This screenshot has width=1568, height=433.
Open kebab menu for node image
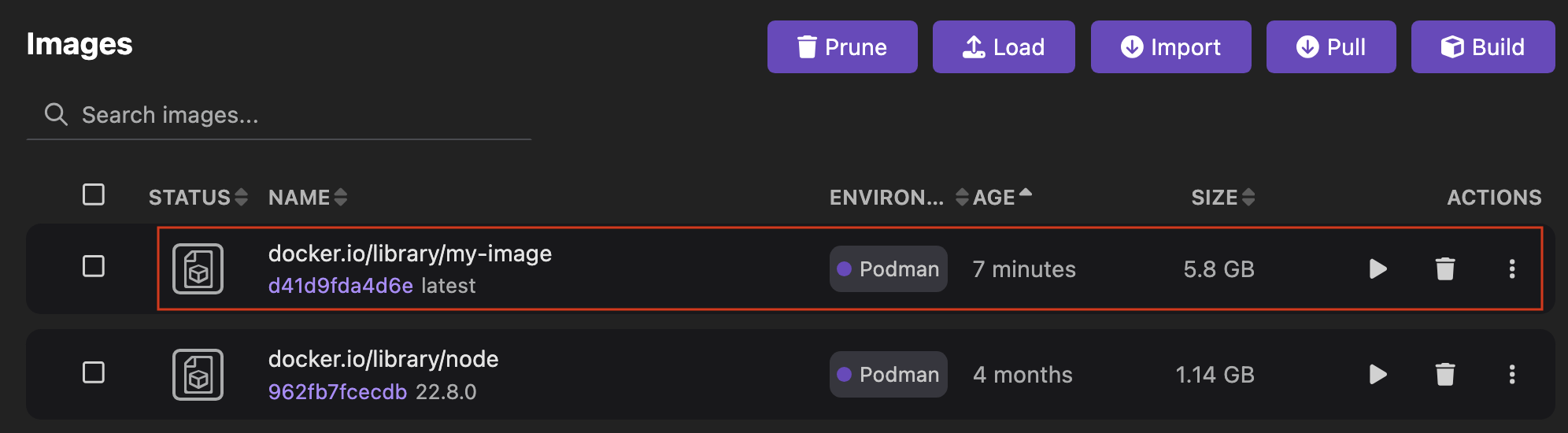1511,375
